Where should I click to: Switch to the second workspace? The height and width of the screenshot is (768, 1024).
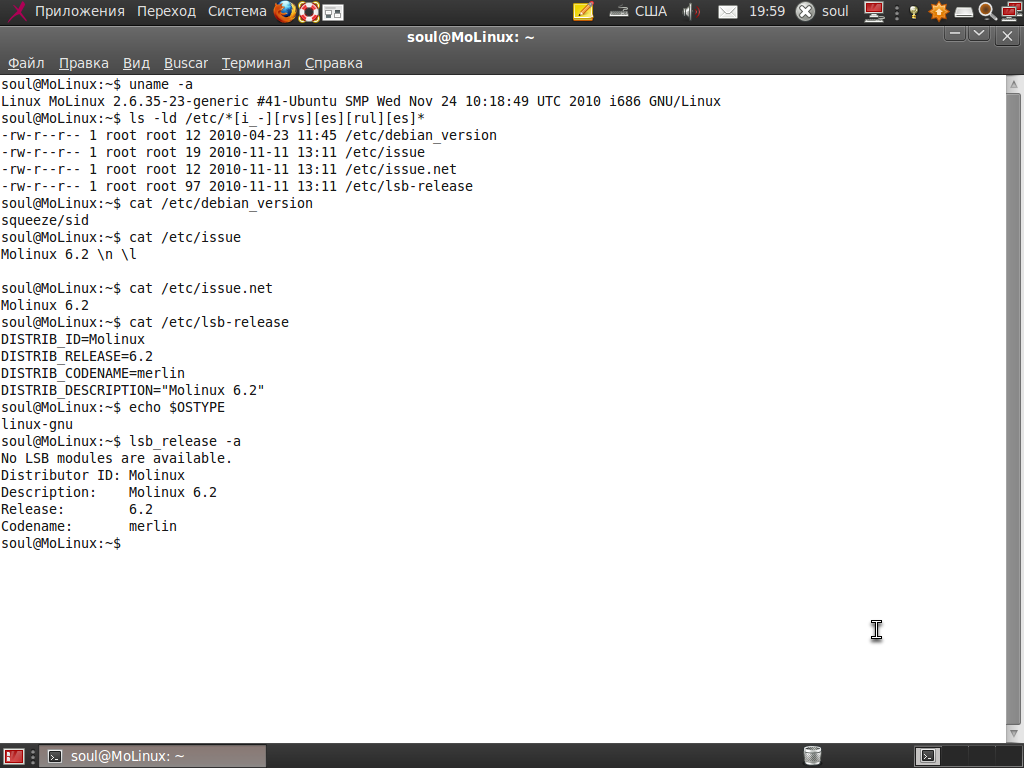click(955, 756)
